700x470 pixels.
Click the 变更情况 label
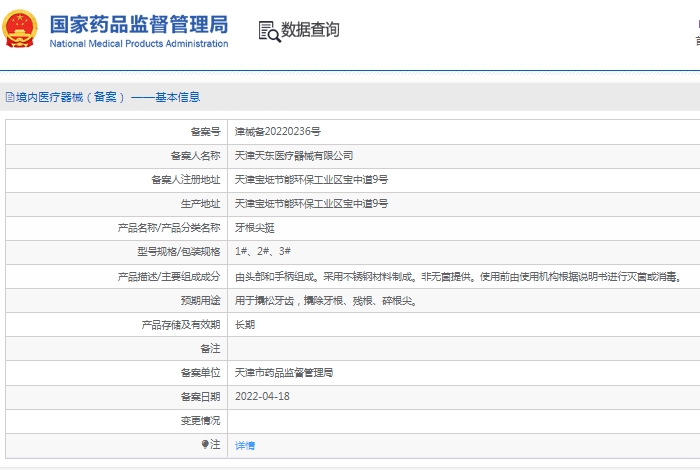pyautogui.click(x=200, y=421)
